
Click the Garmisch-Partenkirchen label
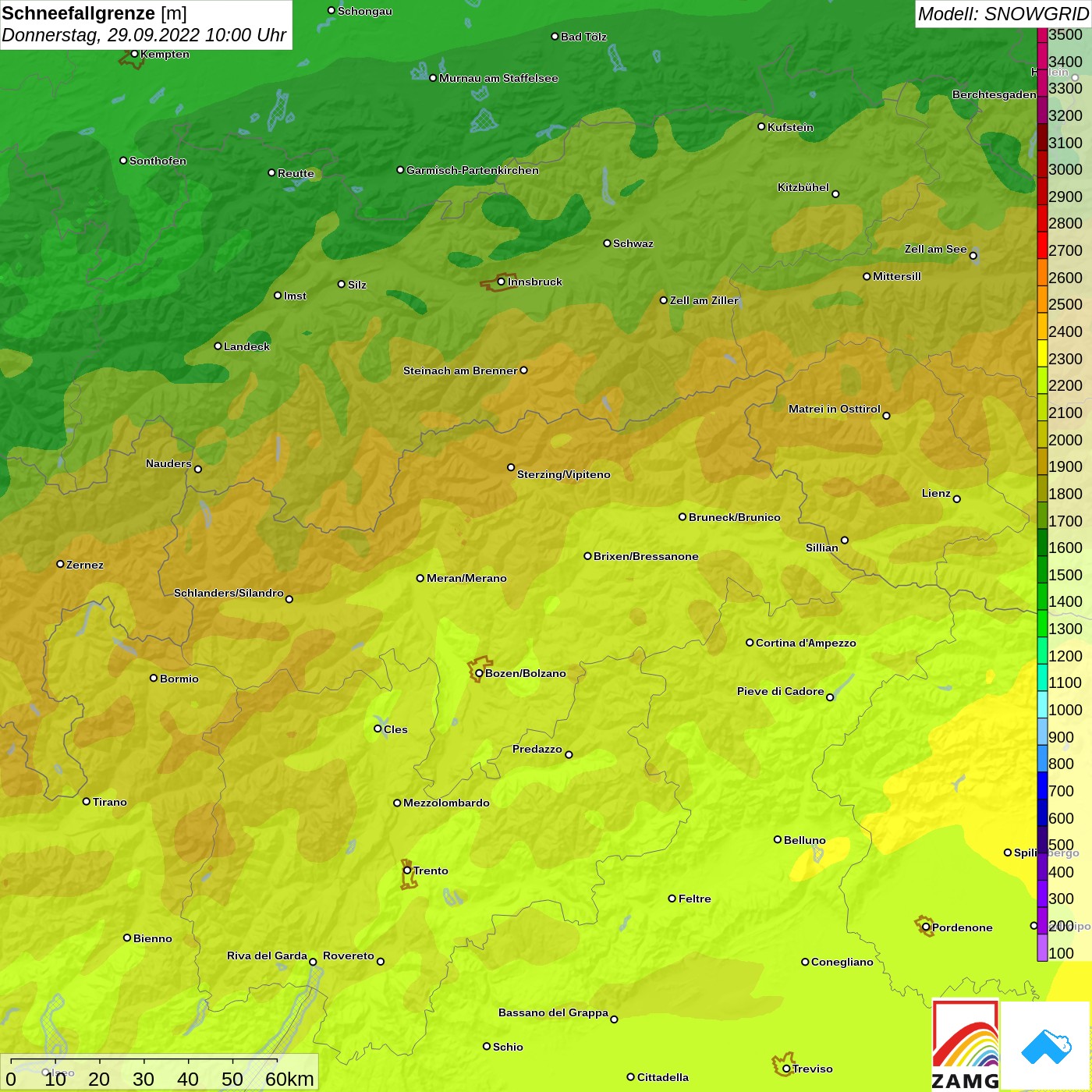point(473,170)
